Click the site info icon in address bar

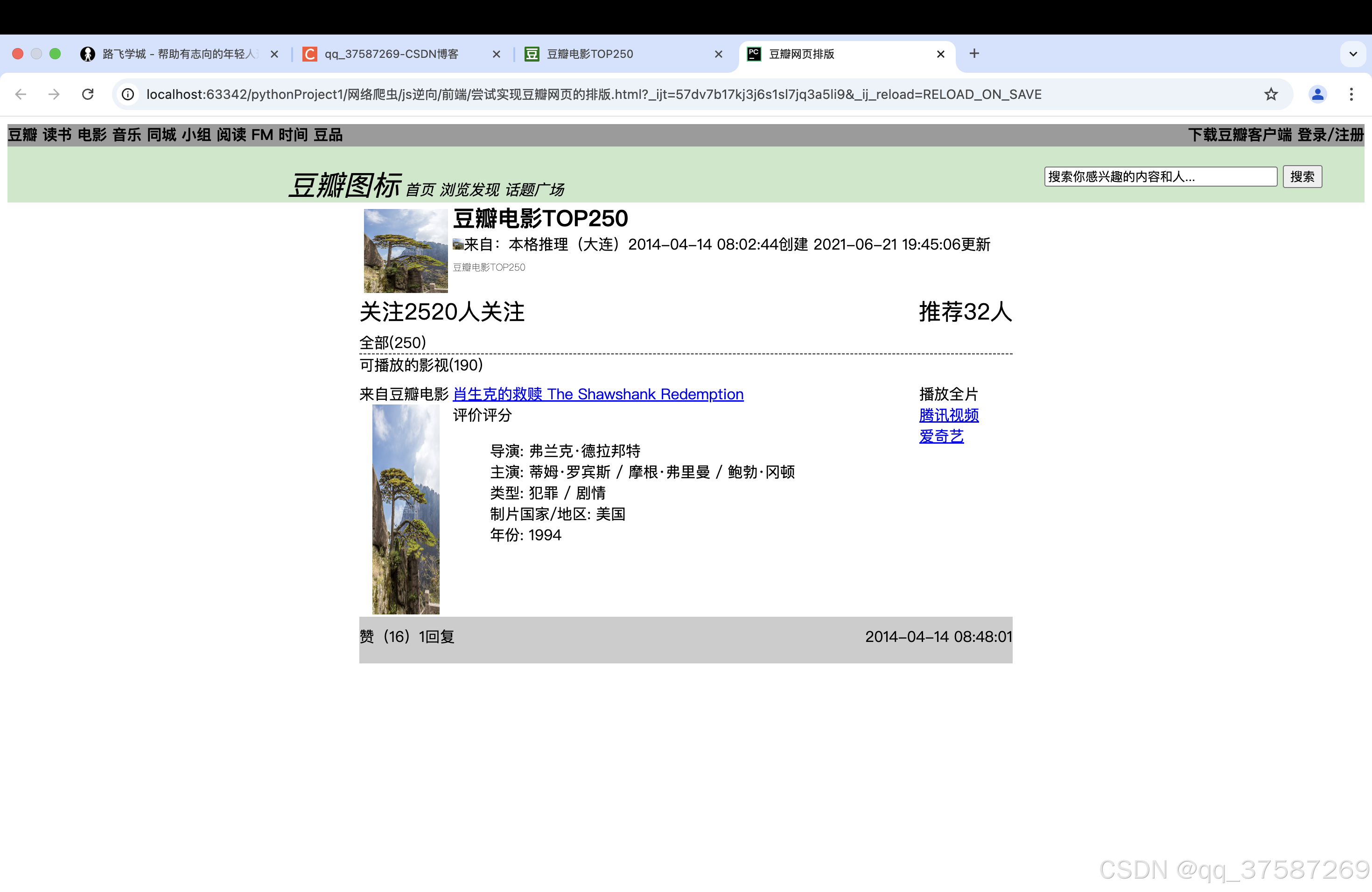[x=127, y=94]
